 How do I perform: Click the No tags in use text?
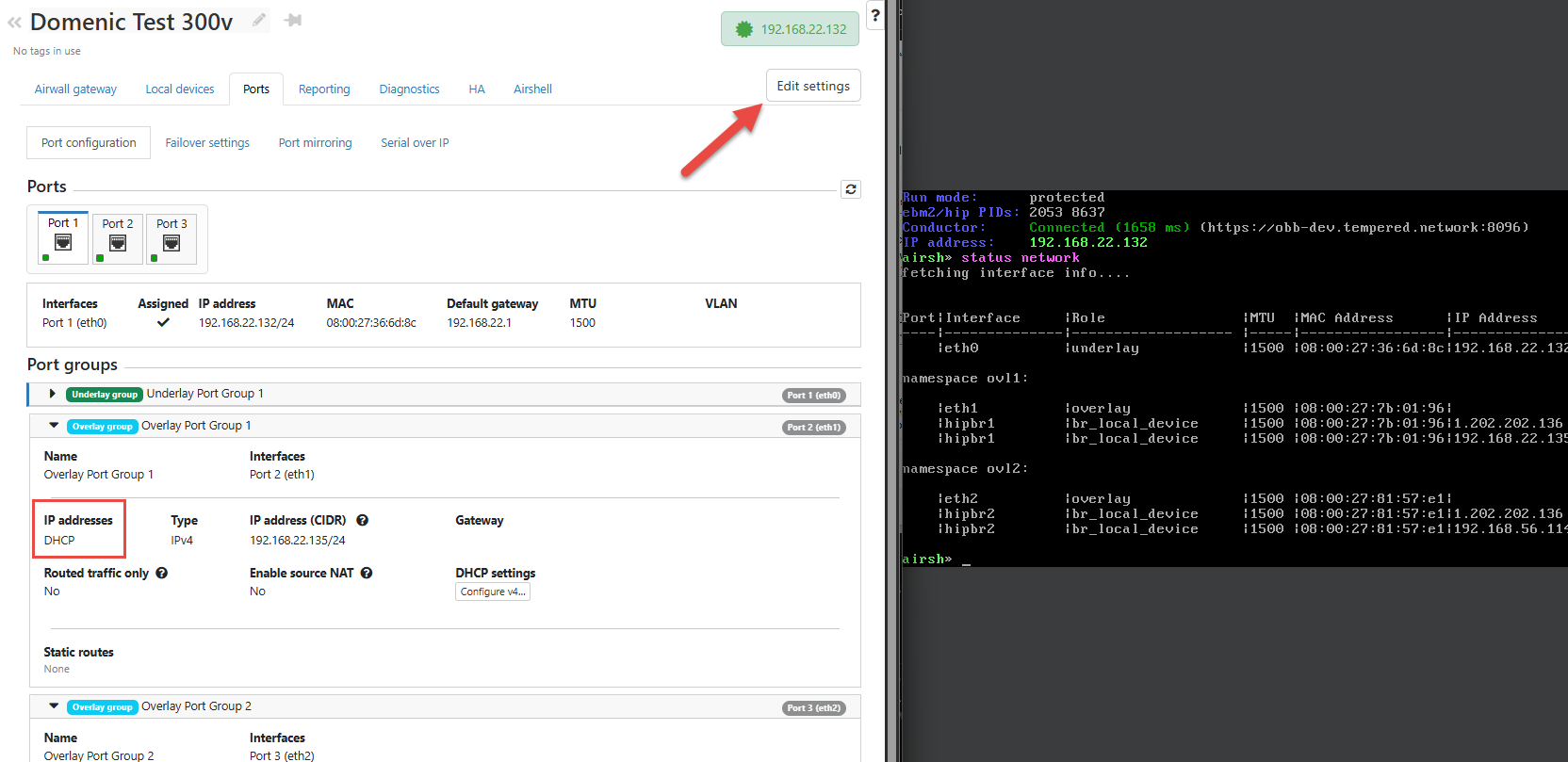pos(47,51)
